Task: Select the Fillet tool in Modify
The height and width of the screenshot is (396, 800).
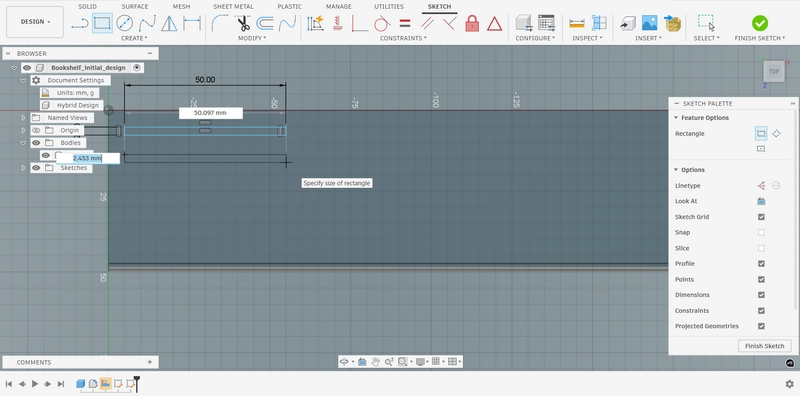Action: coord(220,23)
